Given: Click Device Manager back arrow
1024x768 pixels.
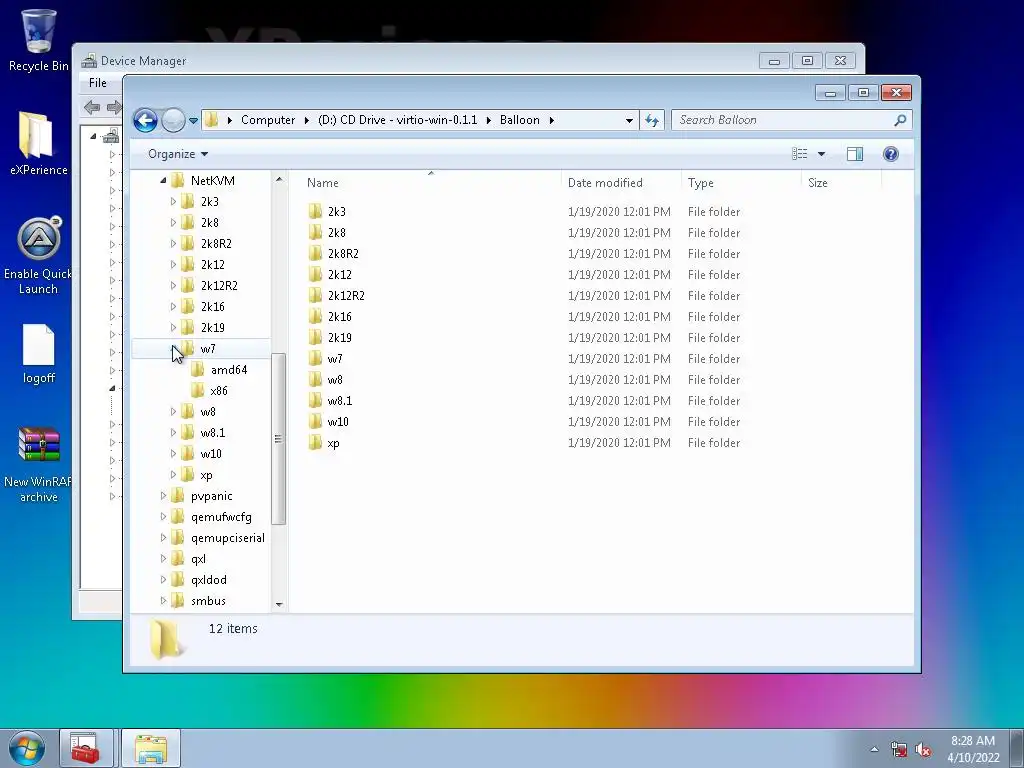Looking at the screenshot, I should (92, 107).
